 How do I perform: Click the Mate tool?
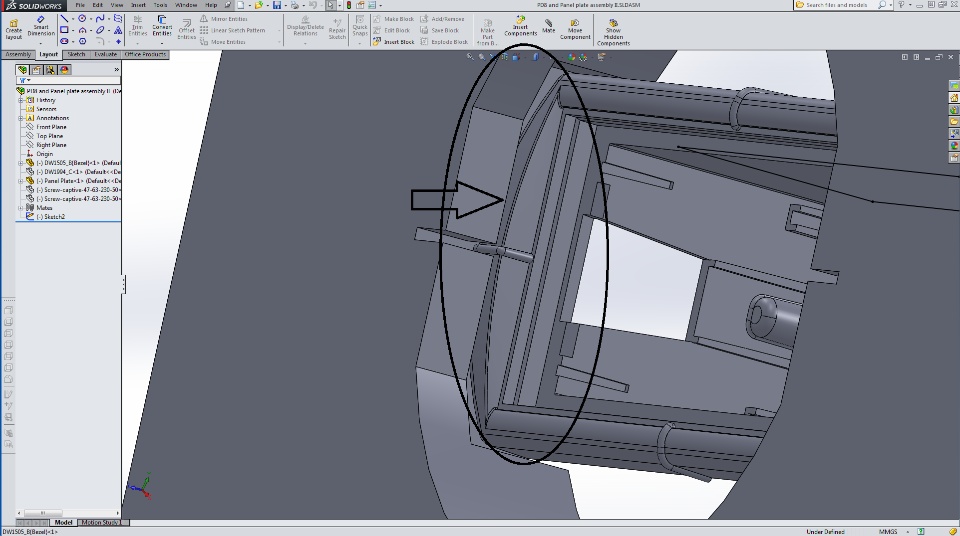point(549,26)
